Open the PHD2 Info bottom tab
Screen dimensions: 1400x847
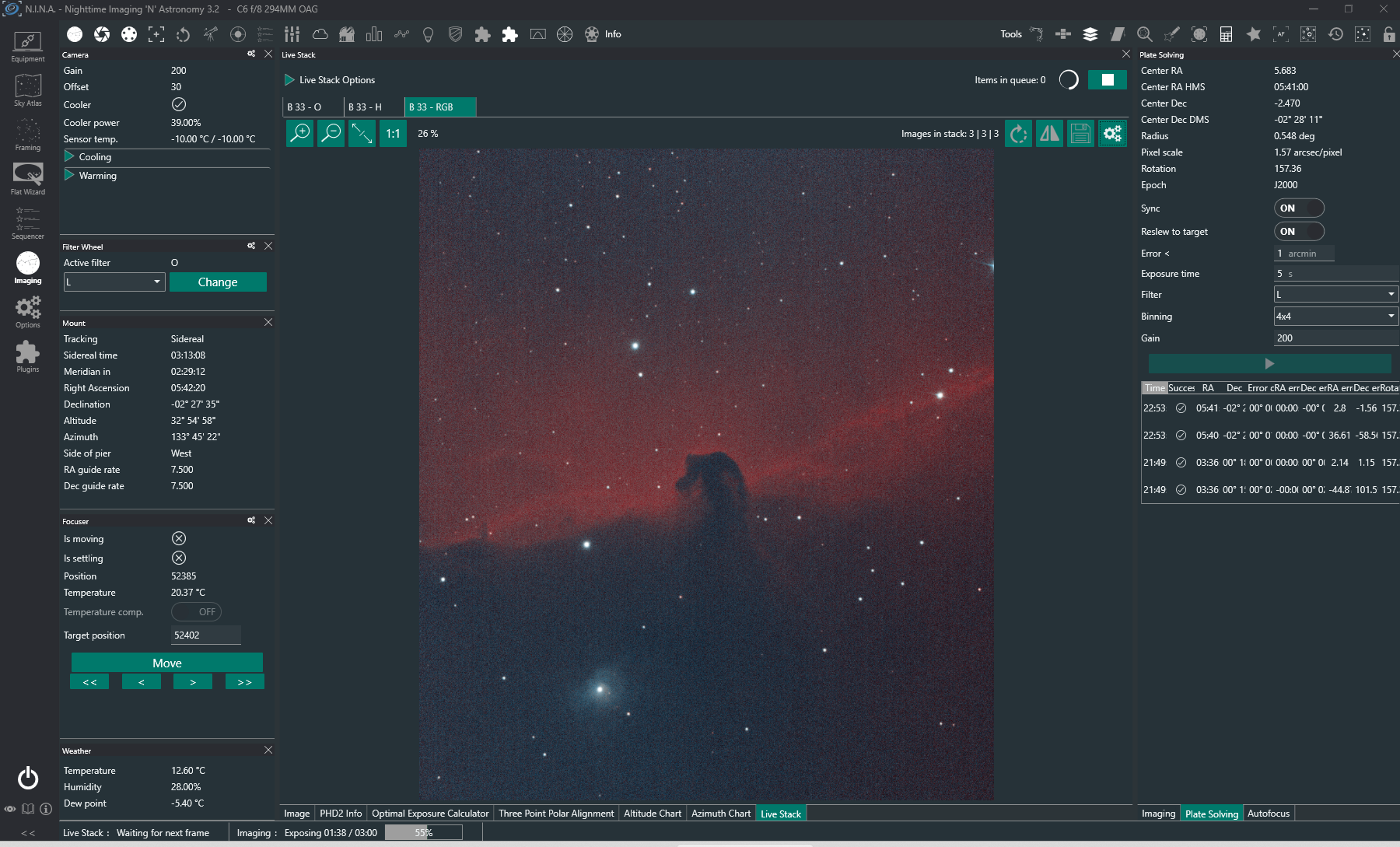click(x=341, y=814)
